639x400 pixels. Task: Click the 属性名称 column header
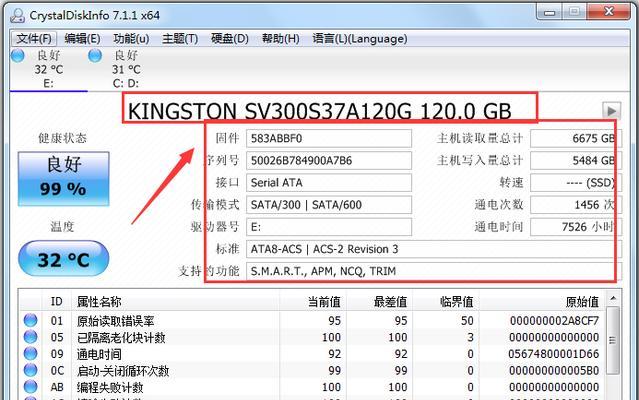(175, 302)
